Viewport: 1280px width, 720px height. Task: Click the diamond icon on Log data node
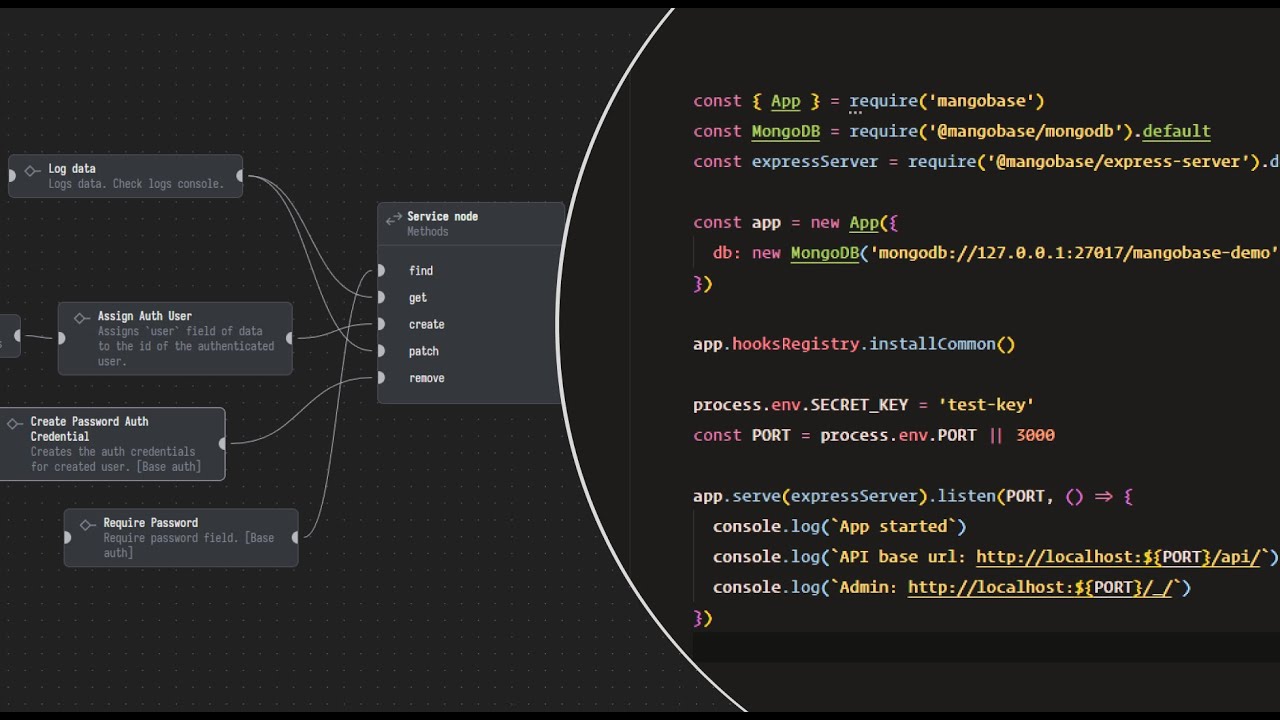(x=32, y=171)
